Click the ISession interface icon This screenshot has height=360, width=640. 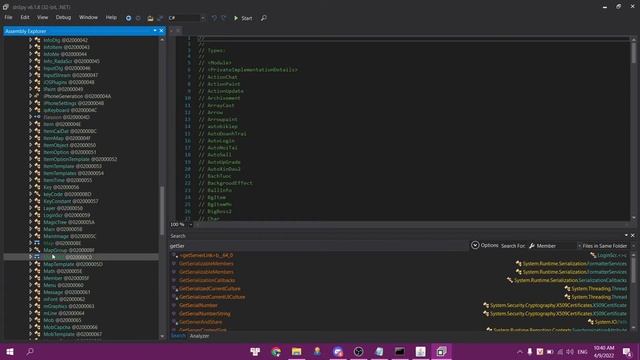(x=37, y=117)
